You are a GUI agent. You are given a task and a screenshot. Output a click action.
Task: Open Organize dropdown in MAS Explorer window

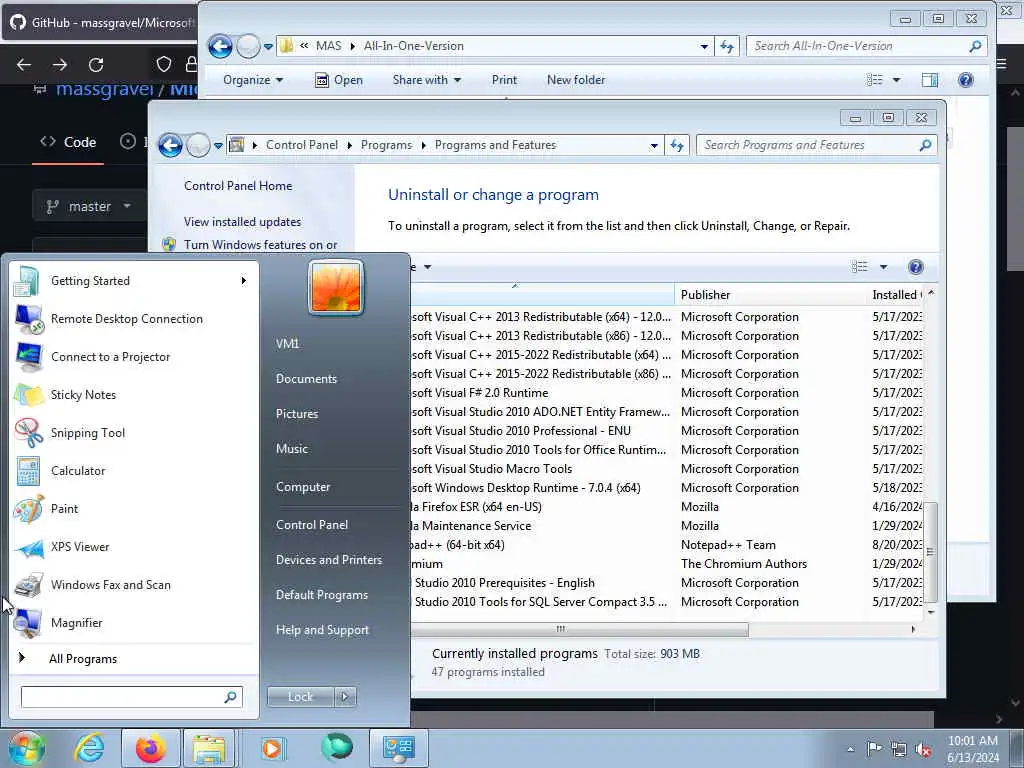(x=253, y=80)
